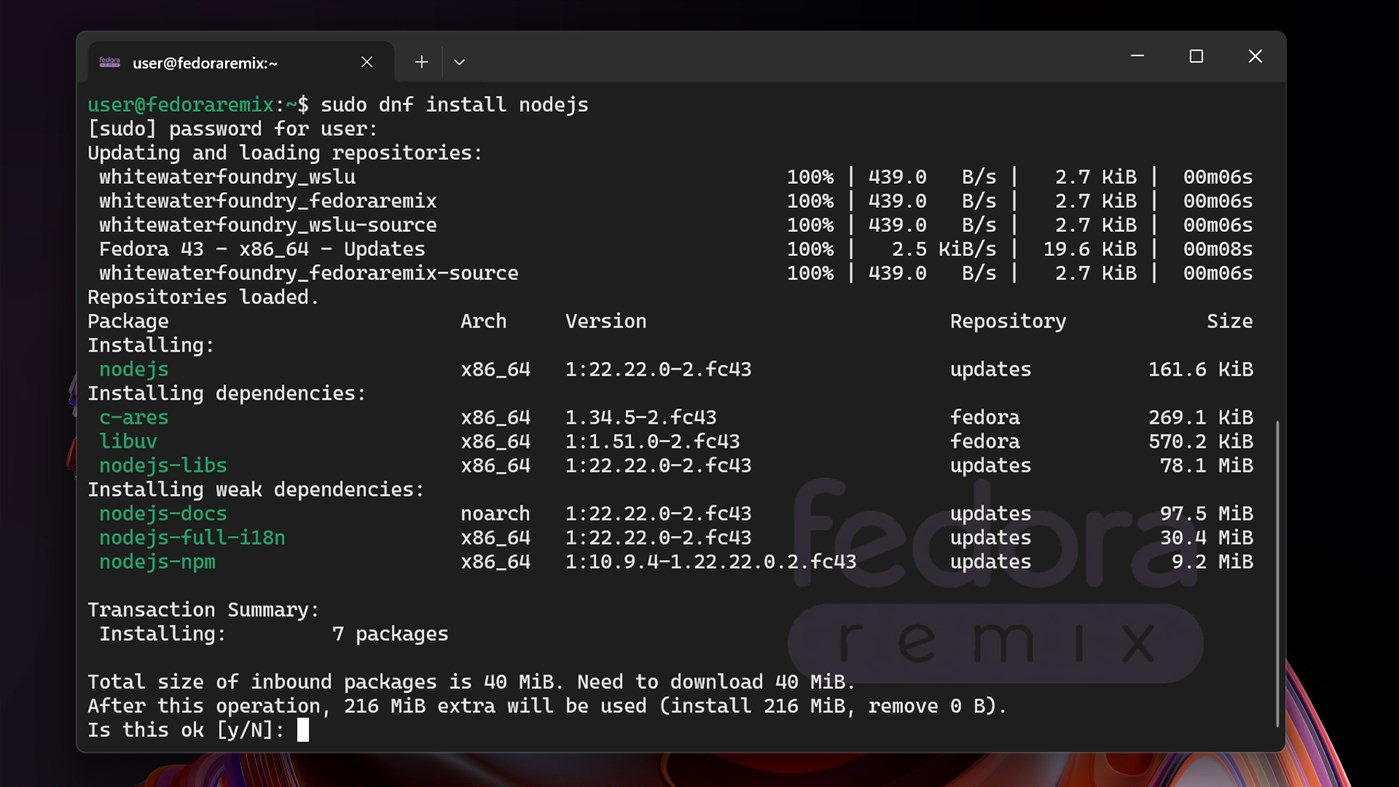
Task: Close the user@fedoraremix:~ tab
Action: (x=366, y=61)
